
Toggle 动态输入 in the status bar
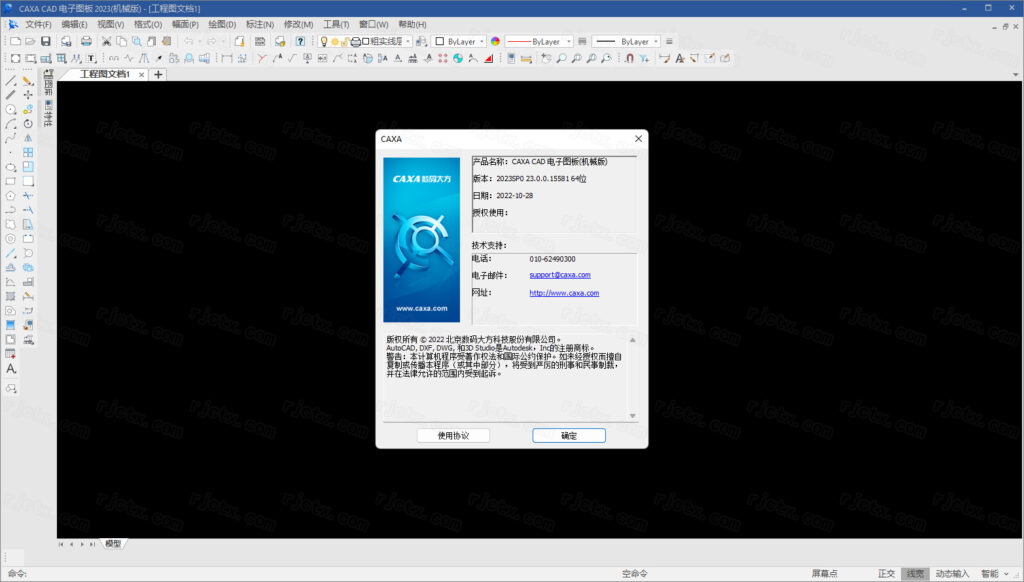(954, 573)
